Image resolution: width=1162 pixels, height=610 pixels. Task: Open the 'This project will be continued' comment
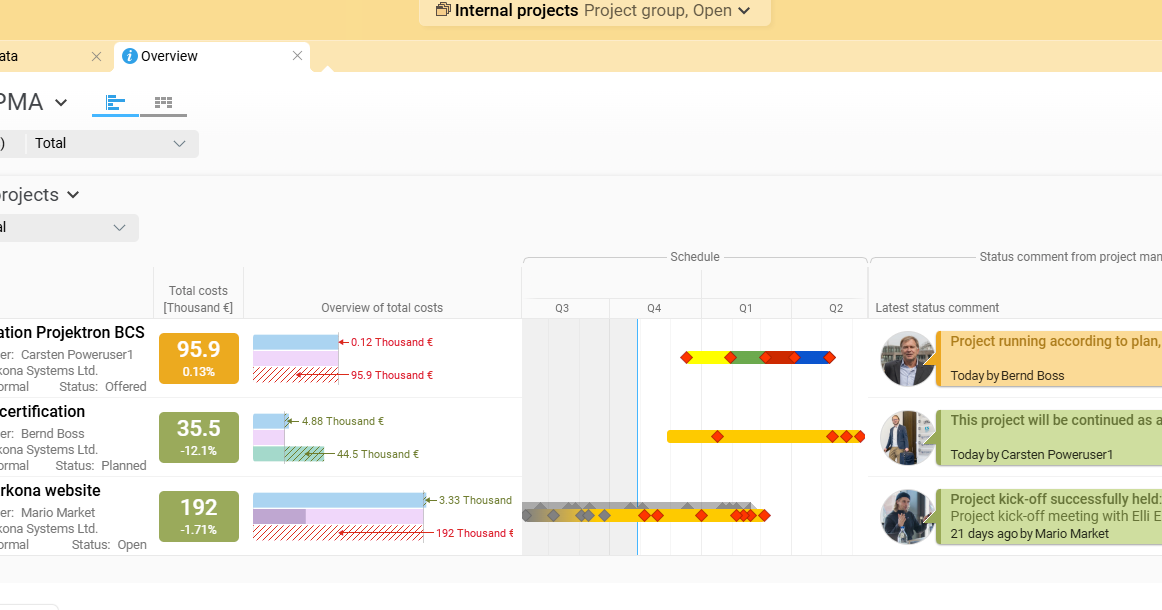coord(1049,437)
